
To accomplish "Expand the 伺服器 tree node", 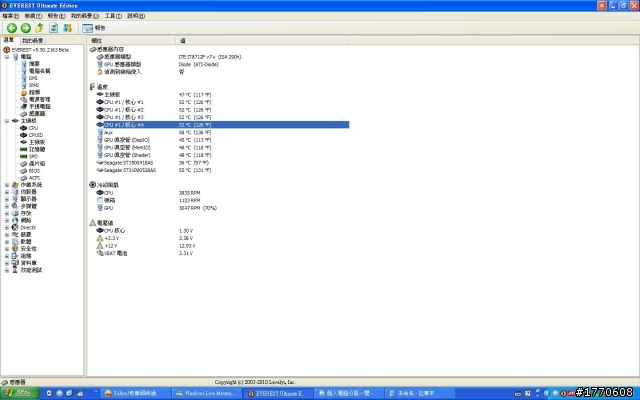I will click(7, 192).
